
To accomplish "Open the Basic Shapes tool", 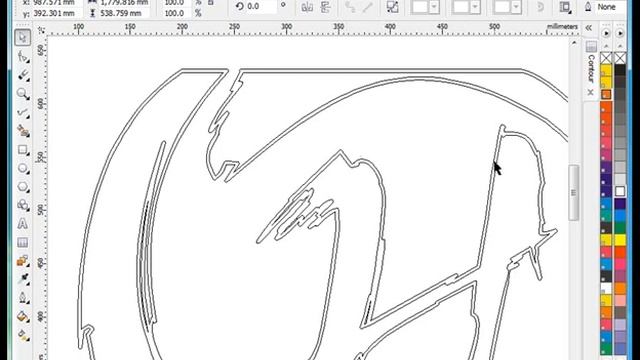I will (22, 205).
